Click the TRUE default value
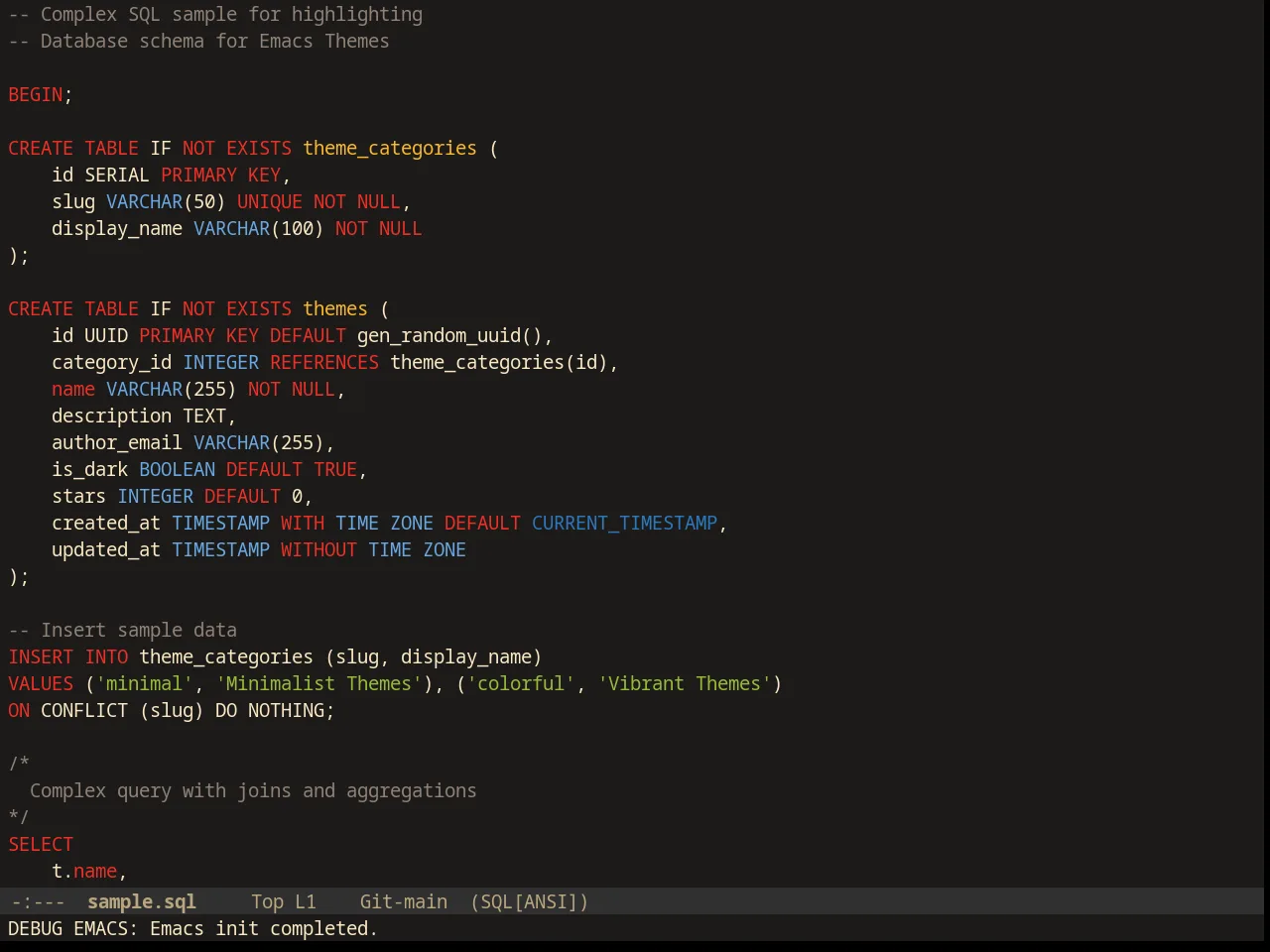 tap(335, 469)
